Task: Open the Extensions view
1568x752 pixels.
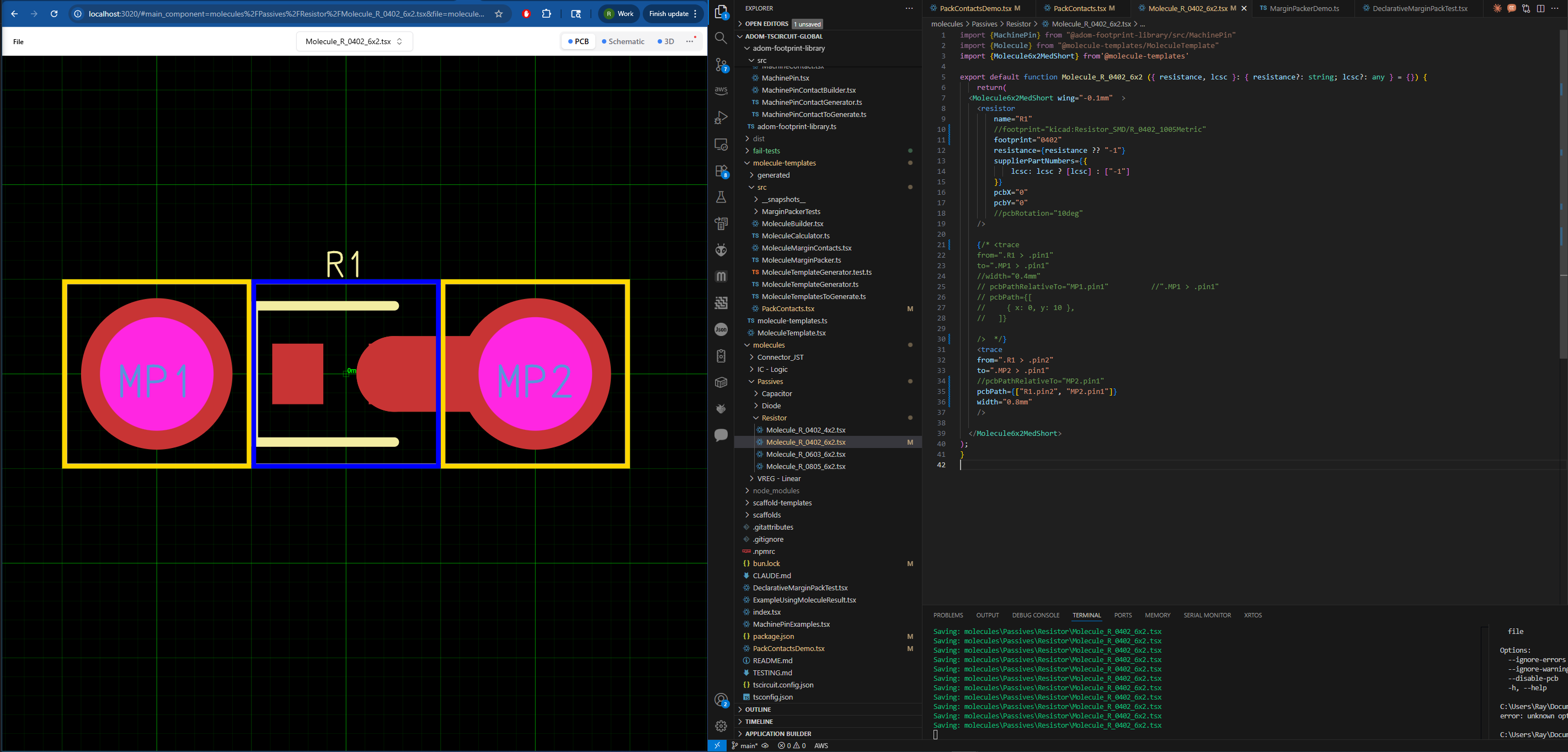Action: 721,171
